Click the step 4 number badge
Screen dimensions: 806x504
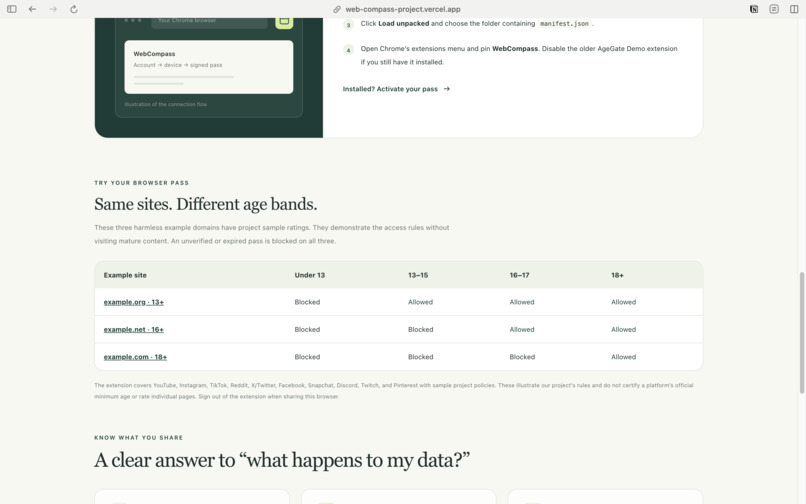[x=349, y=50]
